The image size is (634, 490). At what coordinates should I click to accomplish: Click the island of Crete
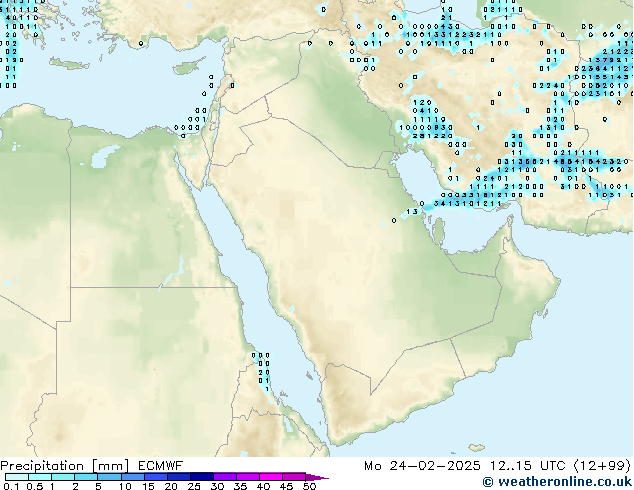coord(68,64)
